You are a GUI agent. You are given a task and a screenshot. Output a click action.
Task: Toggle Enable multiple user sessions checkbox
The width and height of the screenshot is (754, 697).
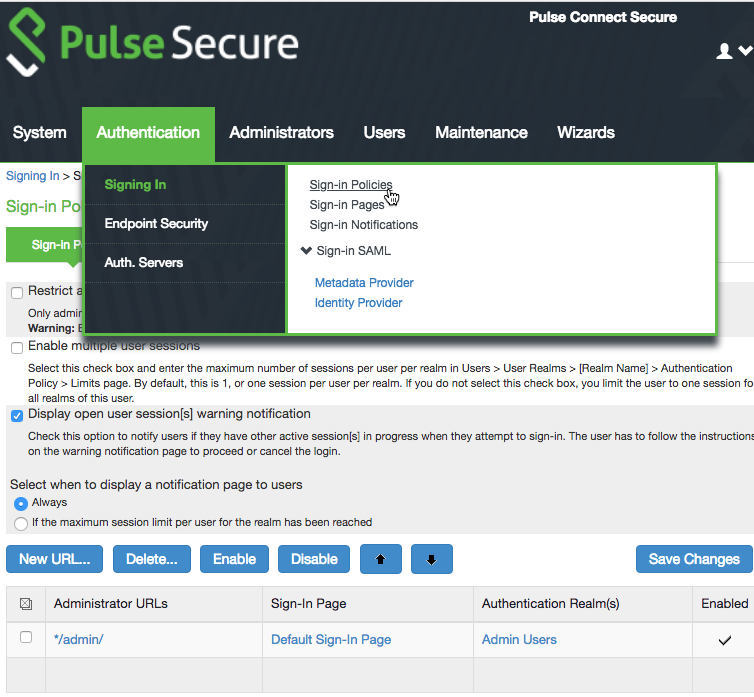[17, 347]
